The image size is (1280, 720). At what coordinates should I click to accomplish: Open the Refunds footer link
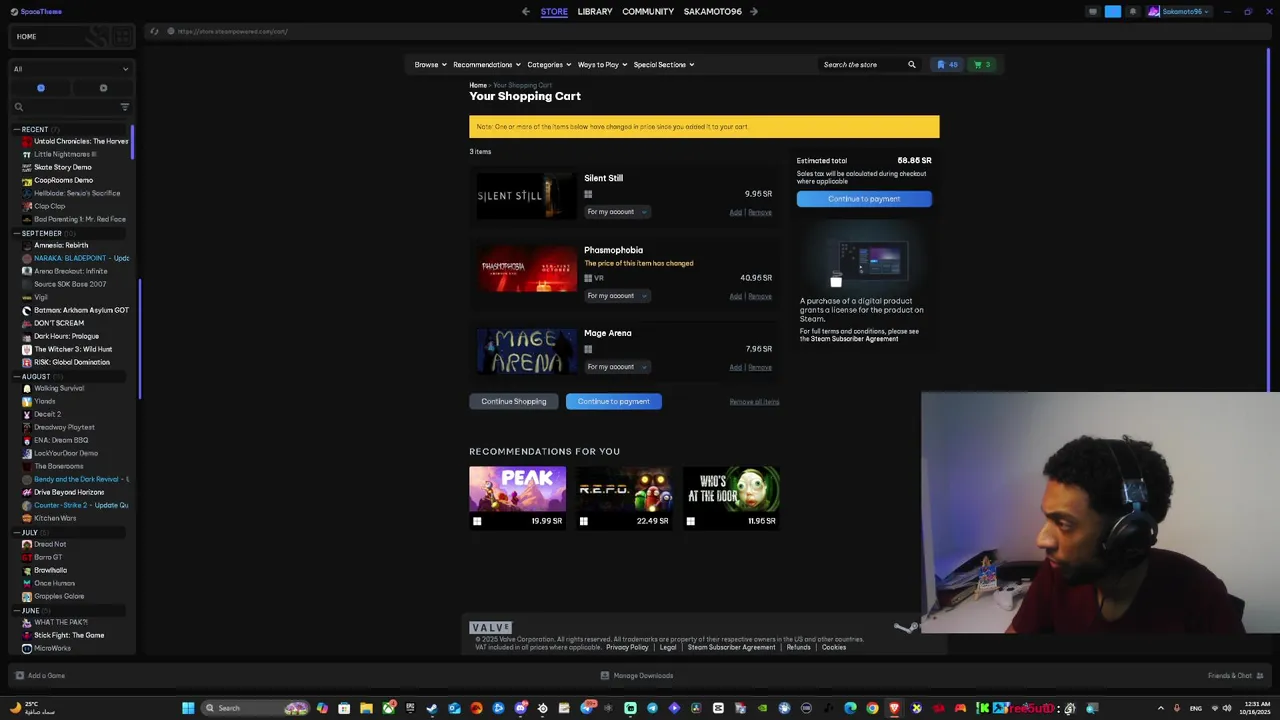[x=798, y=647]
